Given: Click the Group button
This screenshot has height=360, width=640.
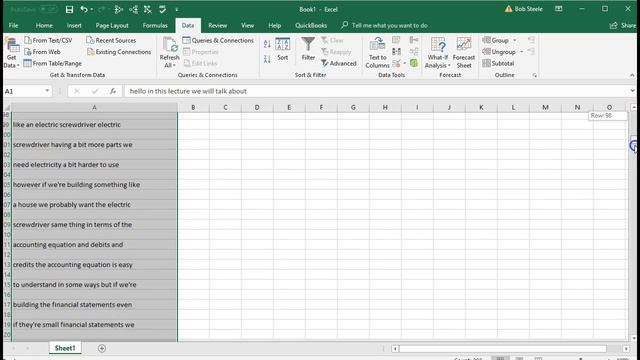Looking at the screenshot, I should [x=496, y=40].
